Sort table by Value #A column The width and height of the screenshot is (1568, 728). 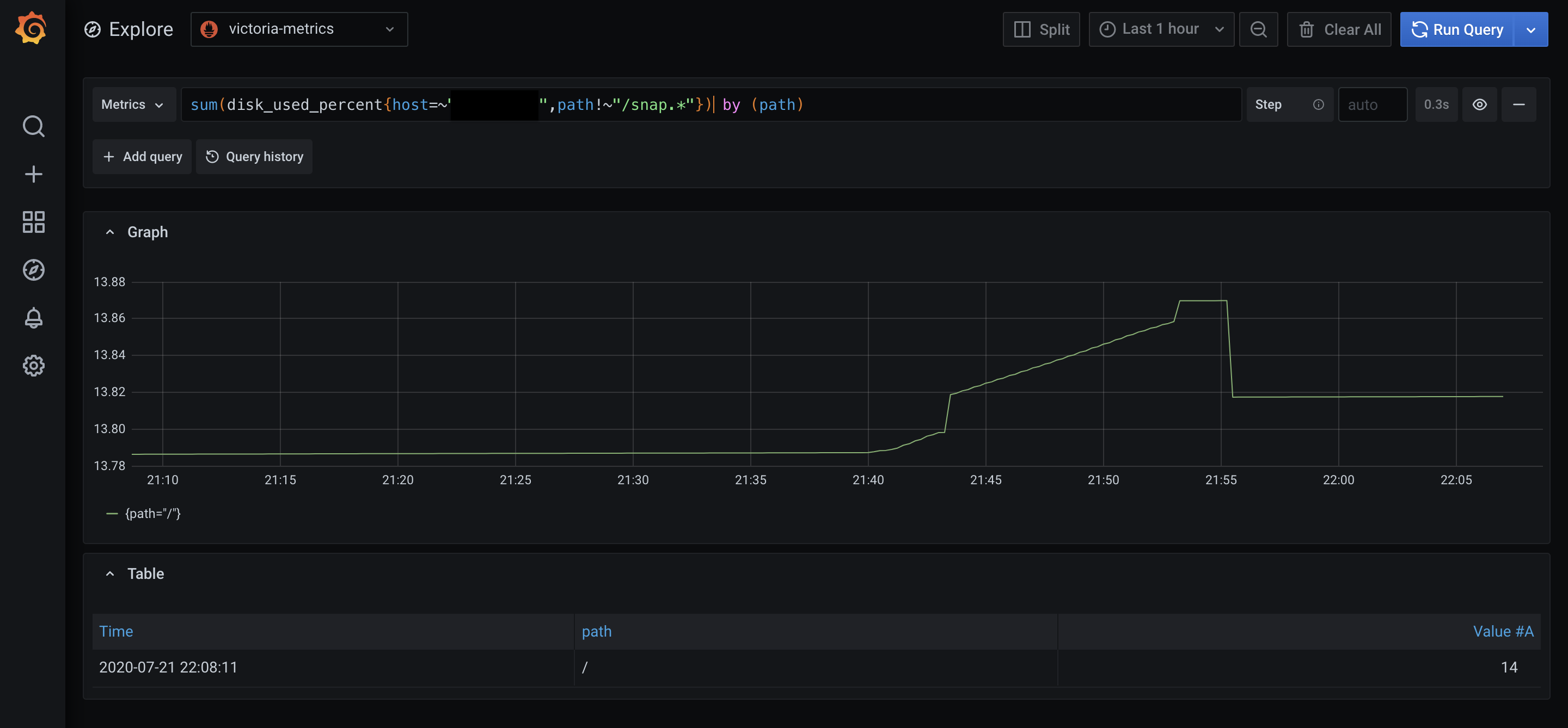click(1503, 631)
